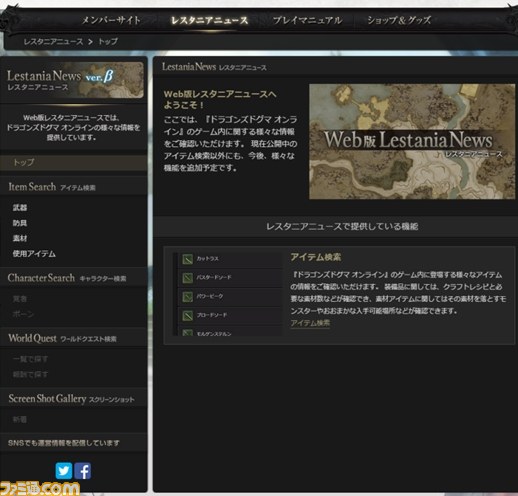518x496 pixels.
Task: Click the Web版レスタニアニュースへようこそ heading
Action: click(x=220, y=99)
